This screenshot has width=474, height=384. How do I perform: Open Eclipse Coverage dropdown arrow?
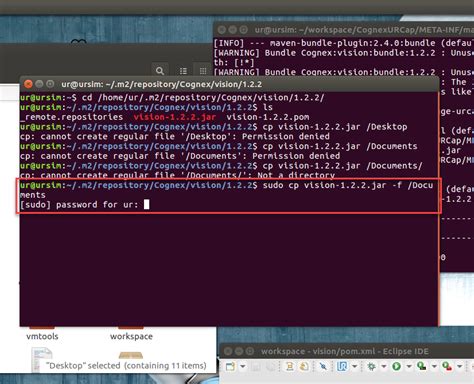coord(434,366)
